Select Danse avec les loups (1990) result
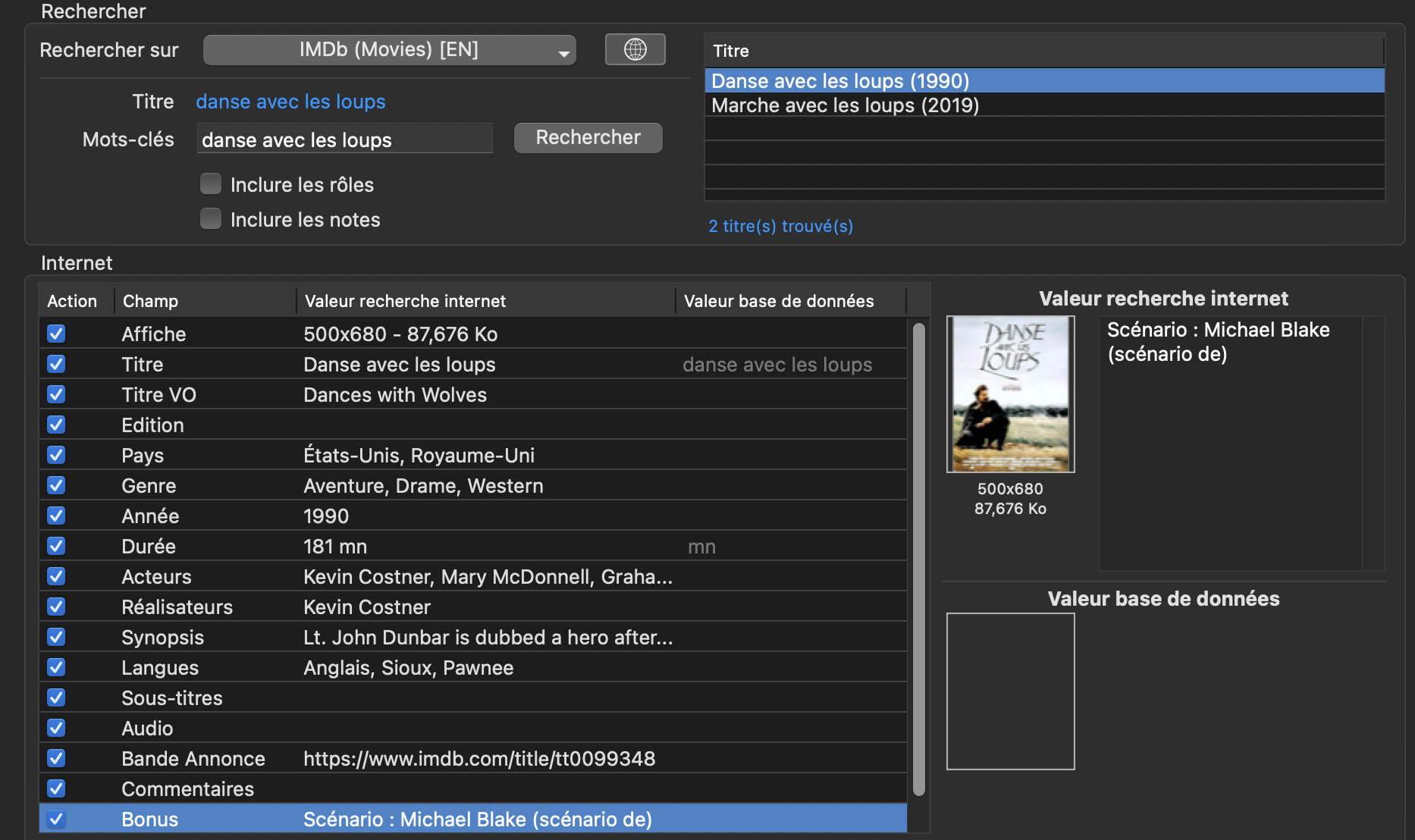 point(840,81)
